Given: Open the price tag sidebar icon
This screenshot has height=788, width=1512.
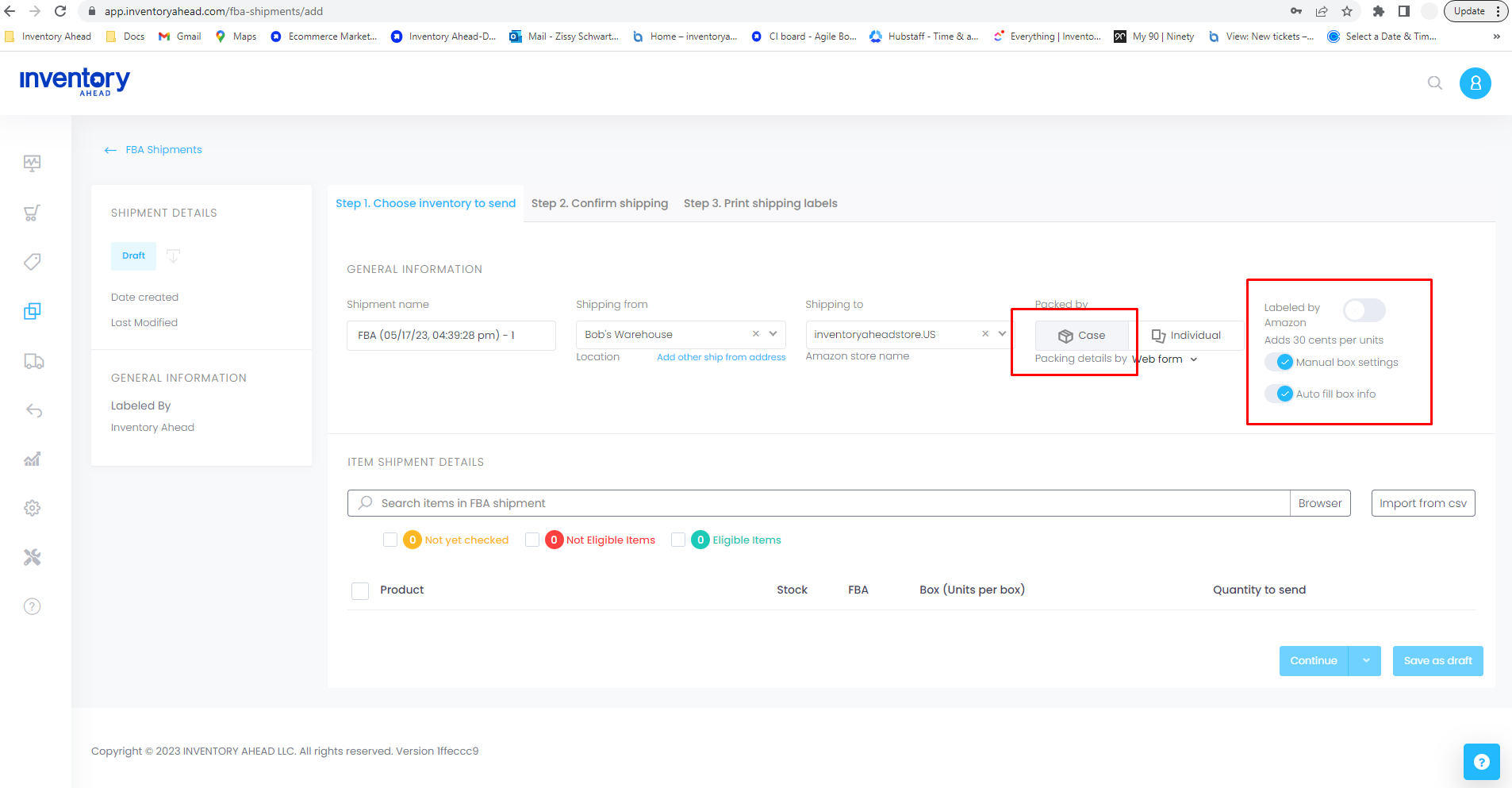Looking at the screenshot, I should coord(32,262).
